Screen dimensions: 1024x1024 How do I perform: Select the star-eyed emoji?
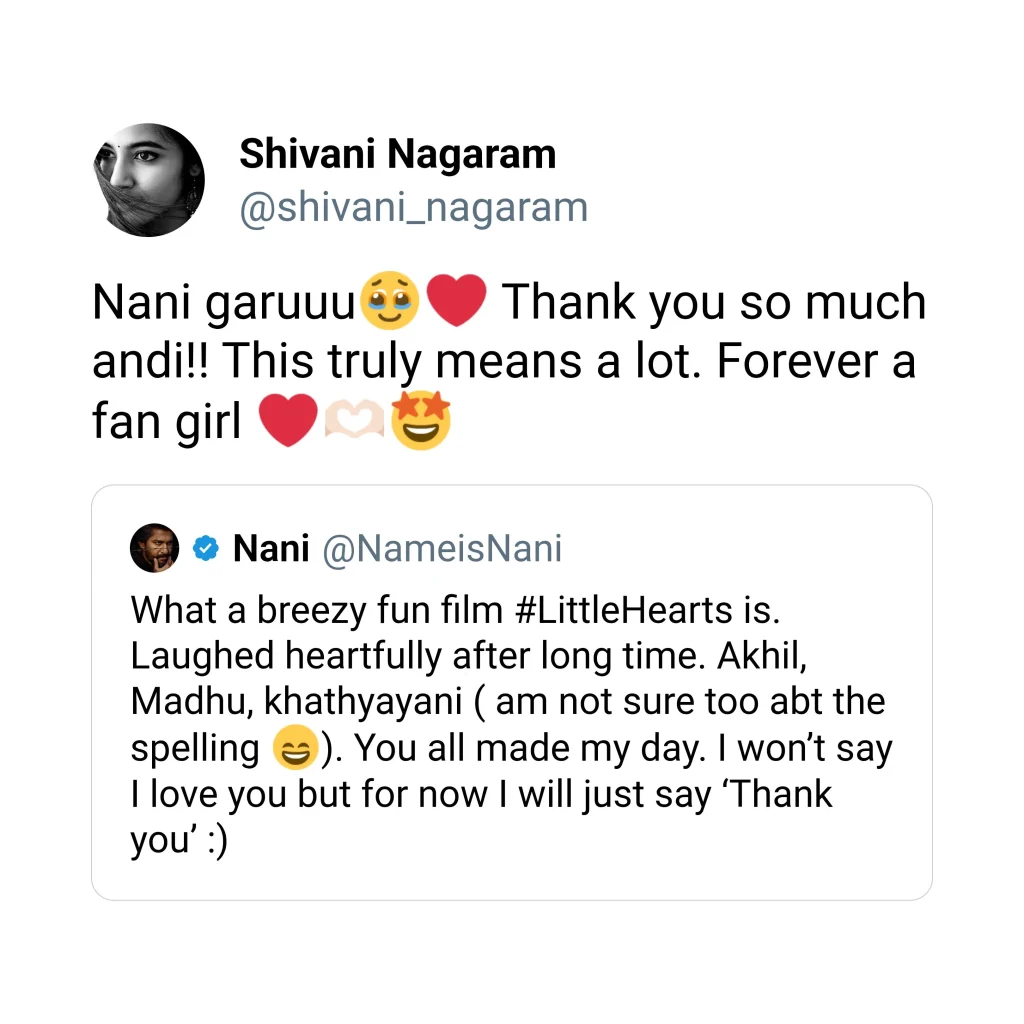click(x=422, y=422)
